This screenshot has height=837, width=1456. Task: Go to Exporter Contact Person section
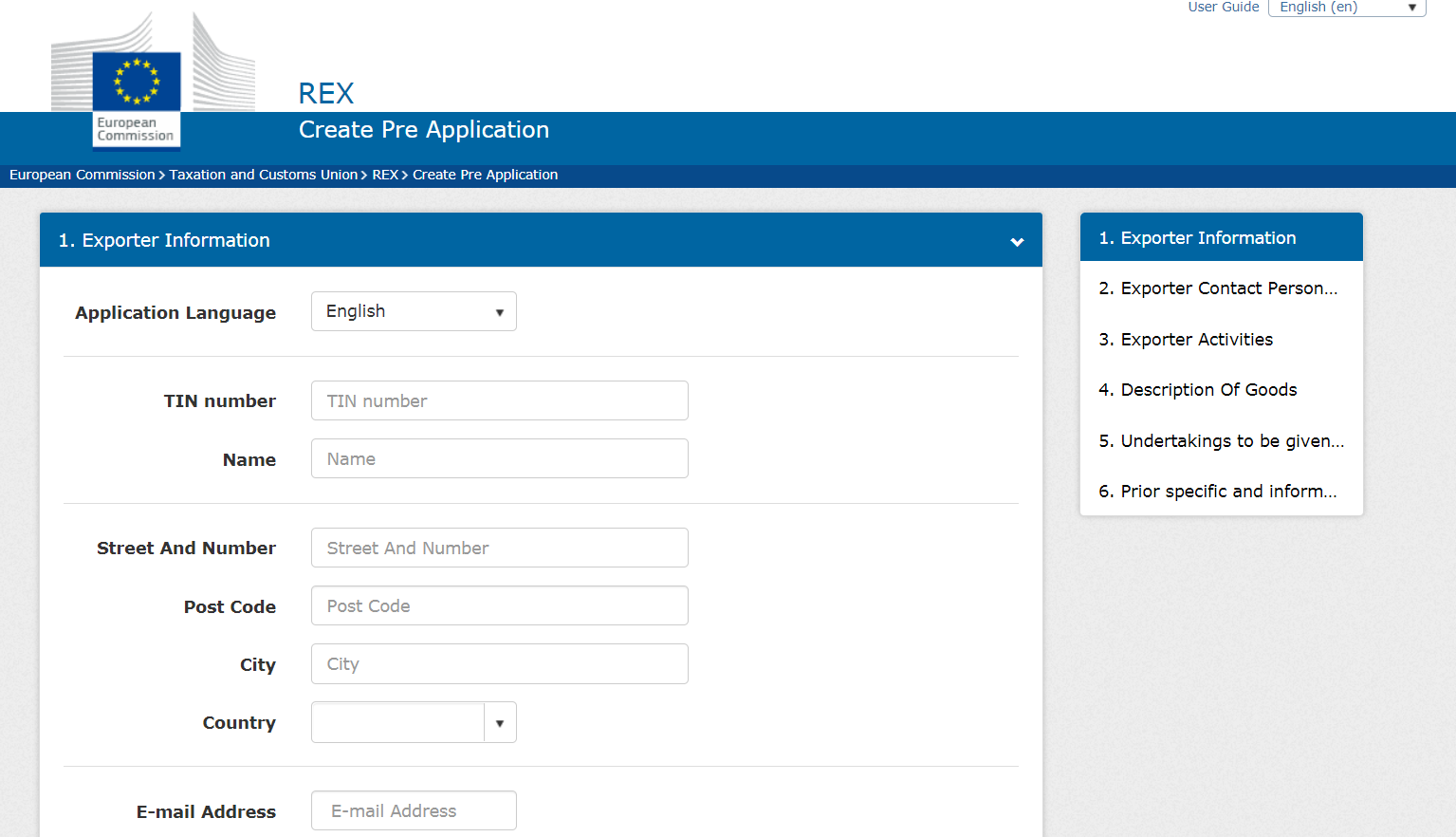tap(1218, 288)
